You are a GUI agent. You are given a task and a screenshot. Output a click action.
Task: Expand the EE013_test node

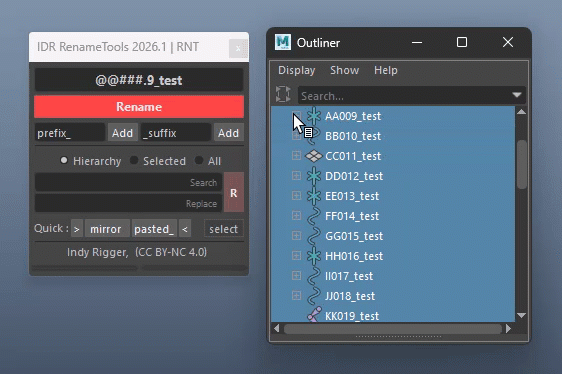[x=296, y=196]
